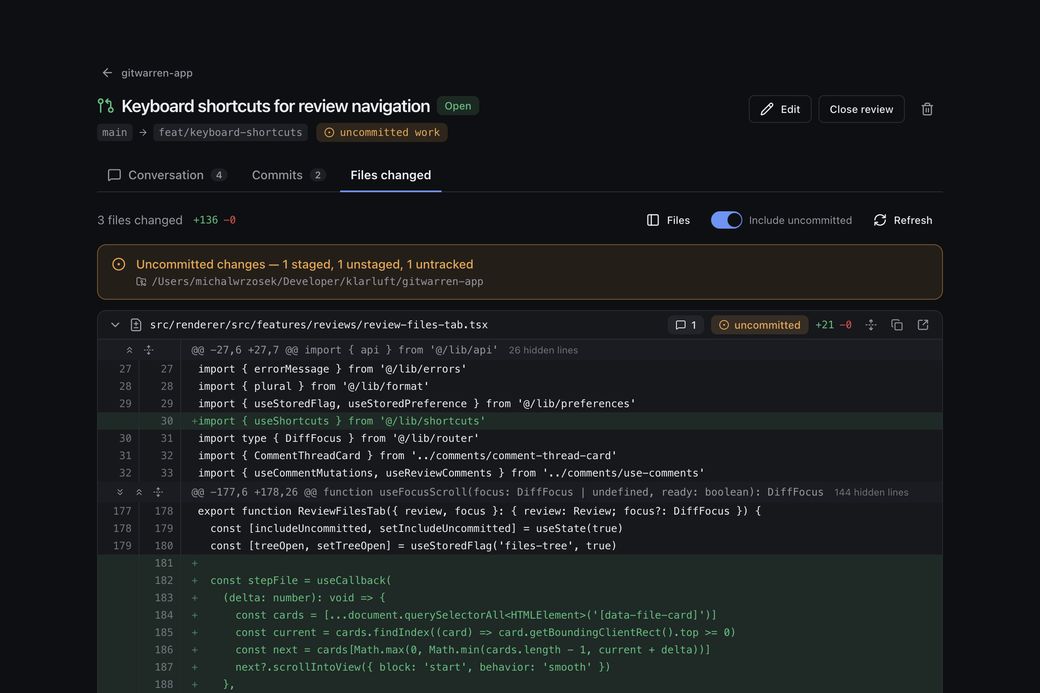This screenshot has height=693, width=1040.
Task: Click the pencil icon in Edit button
Action: (x=767, y=109)
